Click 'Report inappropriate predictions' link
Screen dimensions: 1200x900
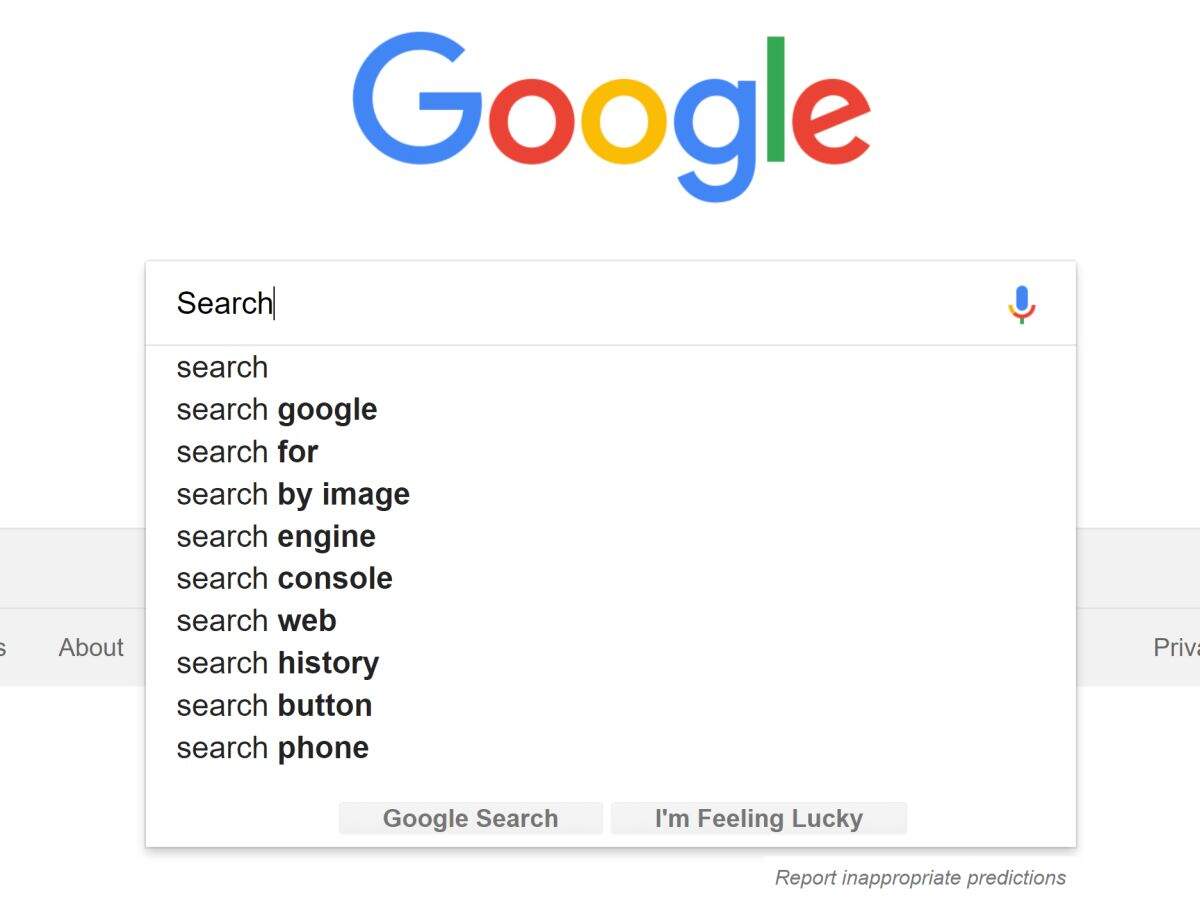click(x=921, y=877)
